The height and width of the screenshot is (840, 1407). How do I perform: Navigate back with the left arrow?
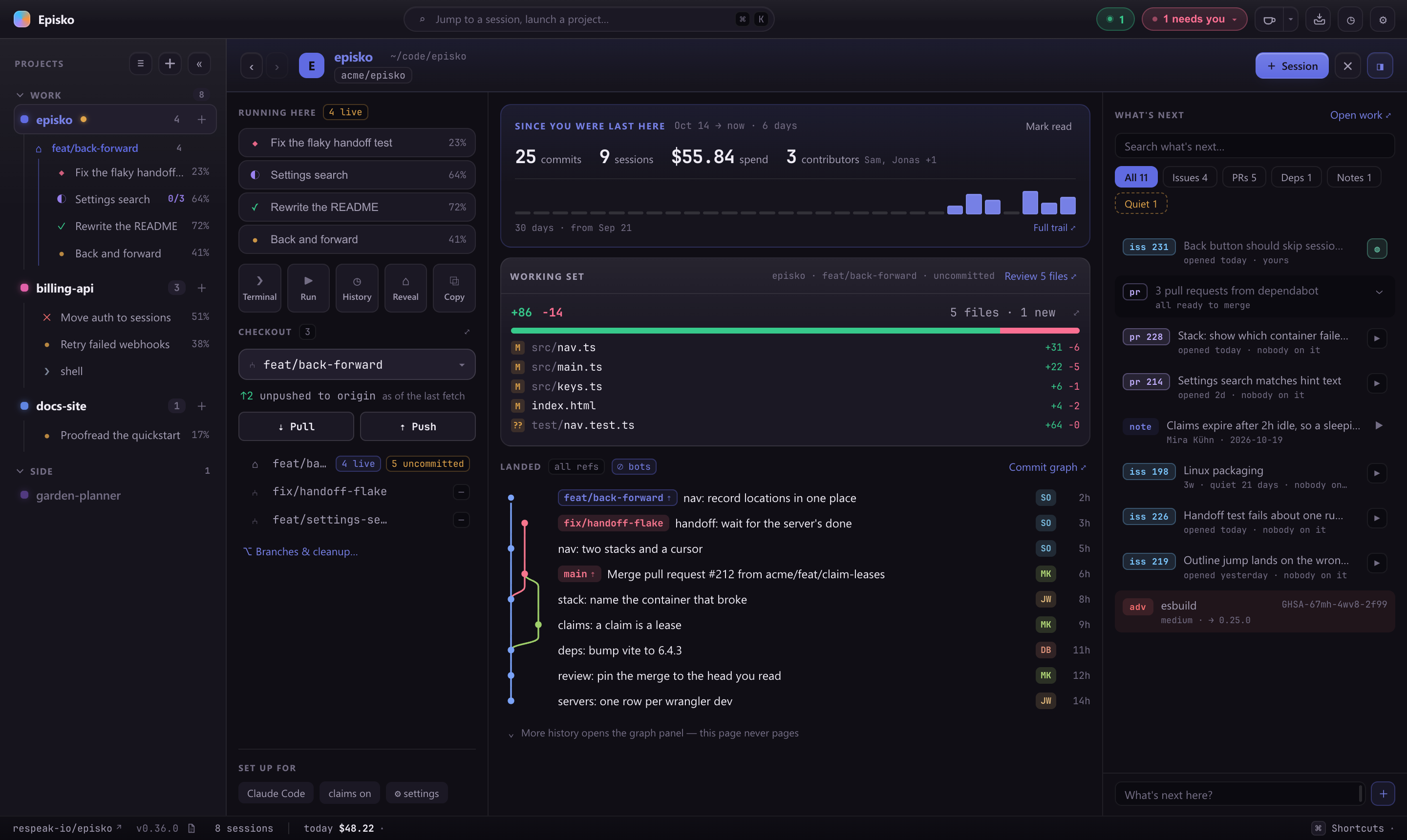(x=252, y=66)
